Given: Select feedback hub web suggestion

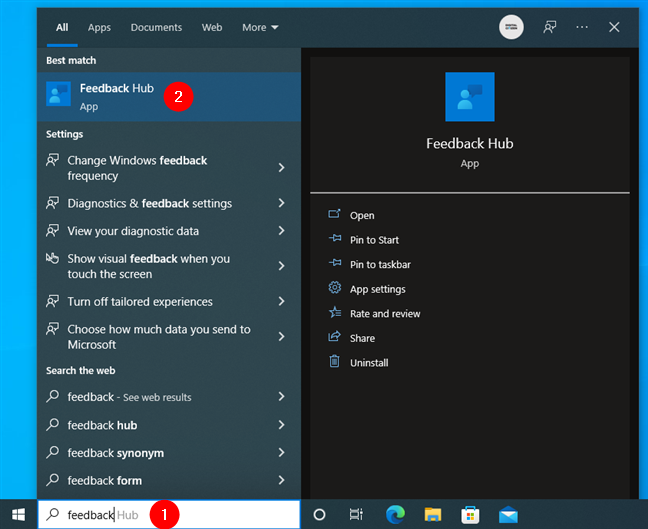Looking at the screenshot, I should [x=169, y=425].
